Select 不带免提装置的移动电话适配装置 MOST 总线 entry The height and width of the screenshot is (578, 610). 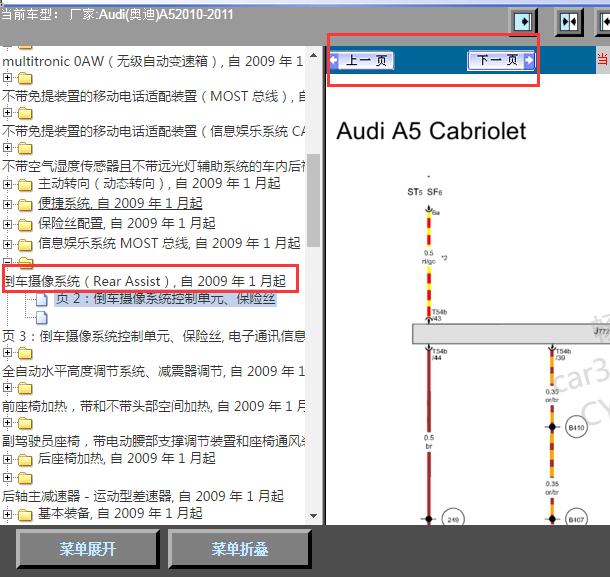153,96
